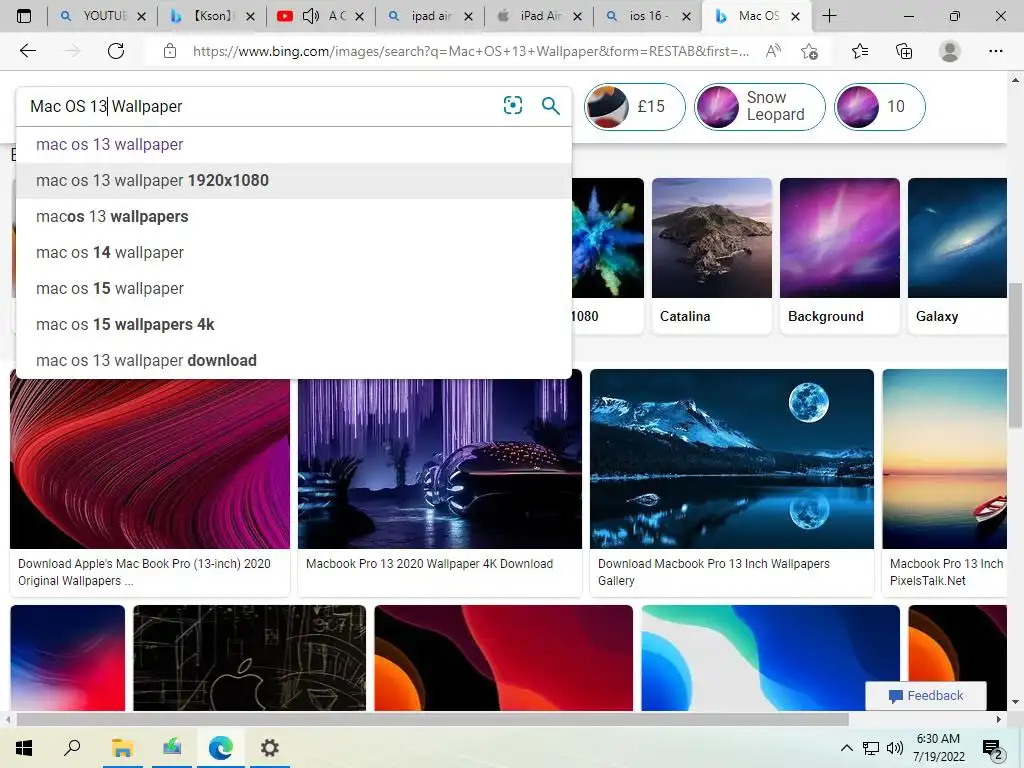Click the magnifier search button in search box
Screen dimensions: 1024x768
click(551, 105)
